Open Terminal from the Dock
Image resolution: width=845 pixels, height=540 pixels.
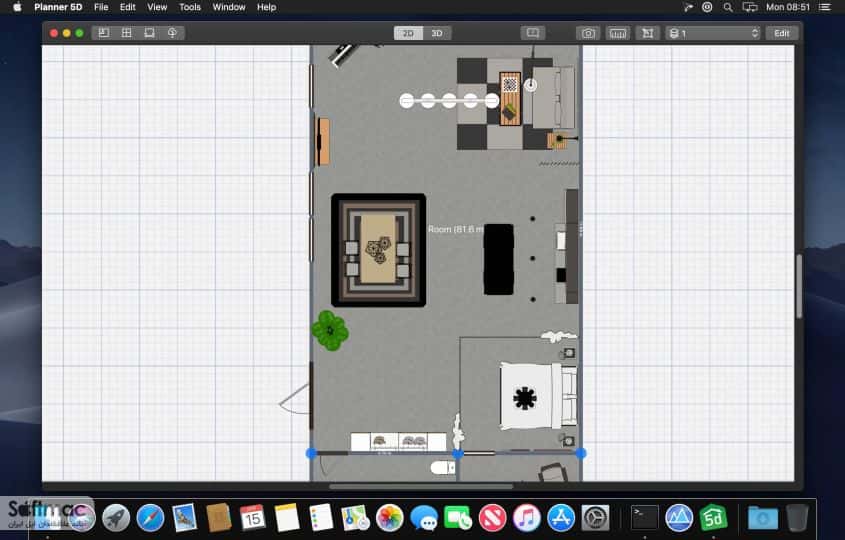[645, 517]
